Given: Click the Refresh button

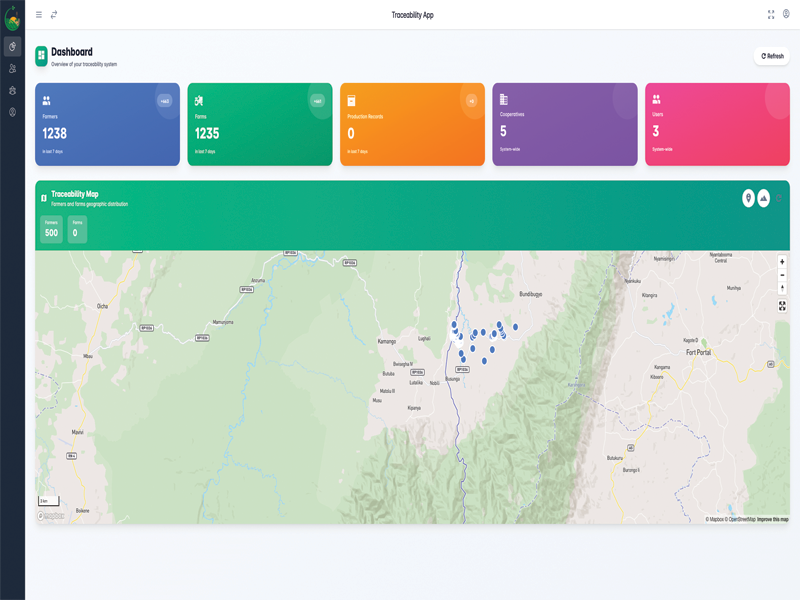Looking at the screenshot, I should coord(772,56).
